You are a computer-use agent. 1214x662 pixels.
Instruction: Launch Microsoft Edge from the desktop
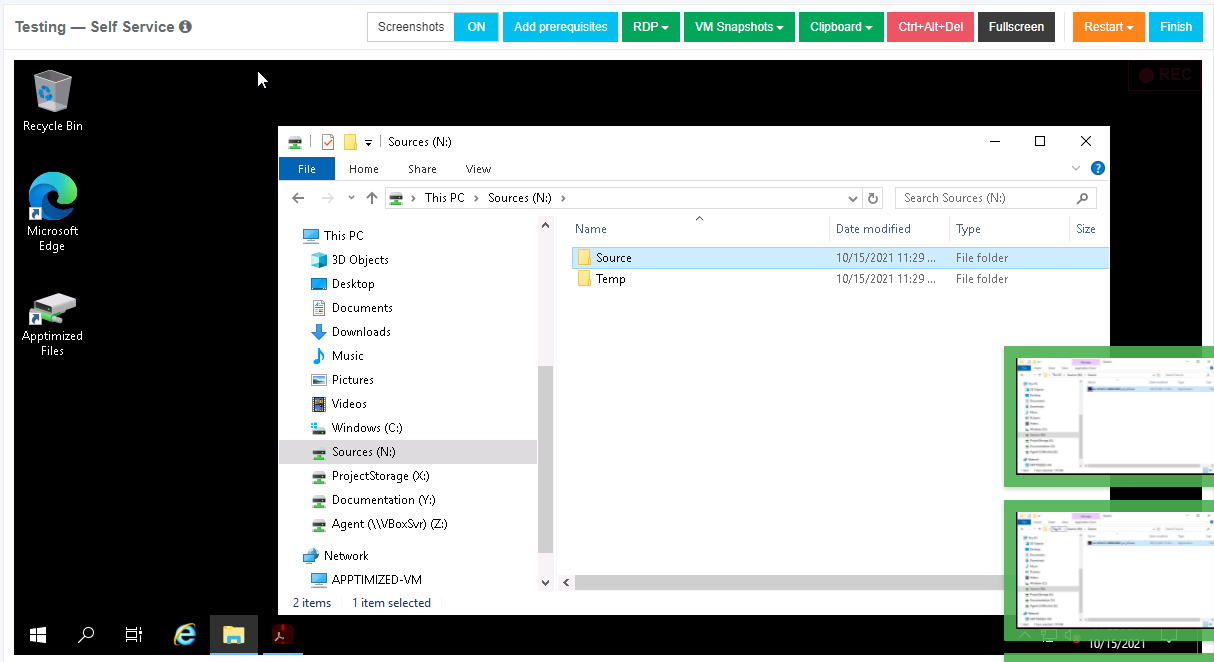coord(52,210)
